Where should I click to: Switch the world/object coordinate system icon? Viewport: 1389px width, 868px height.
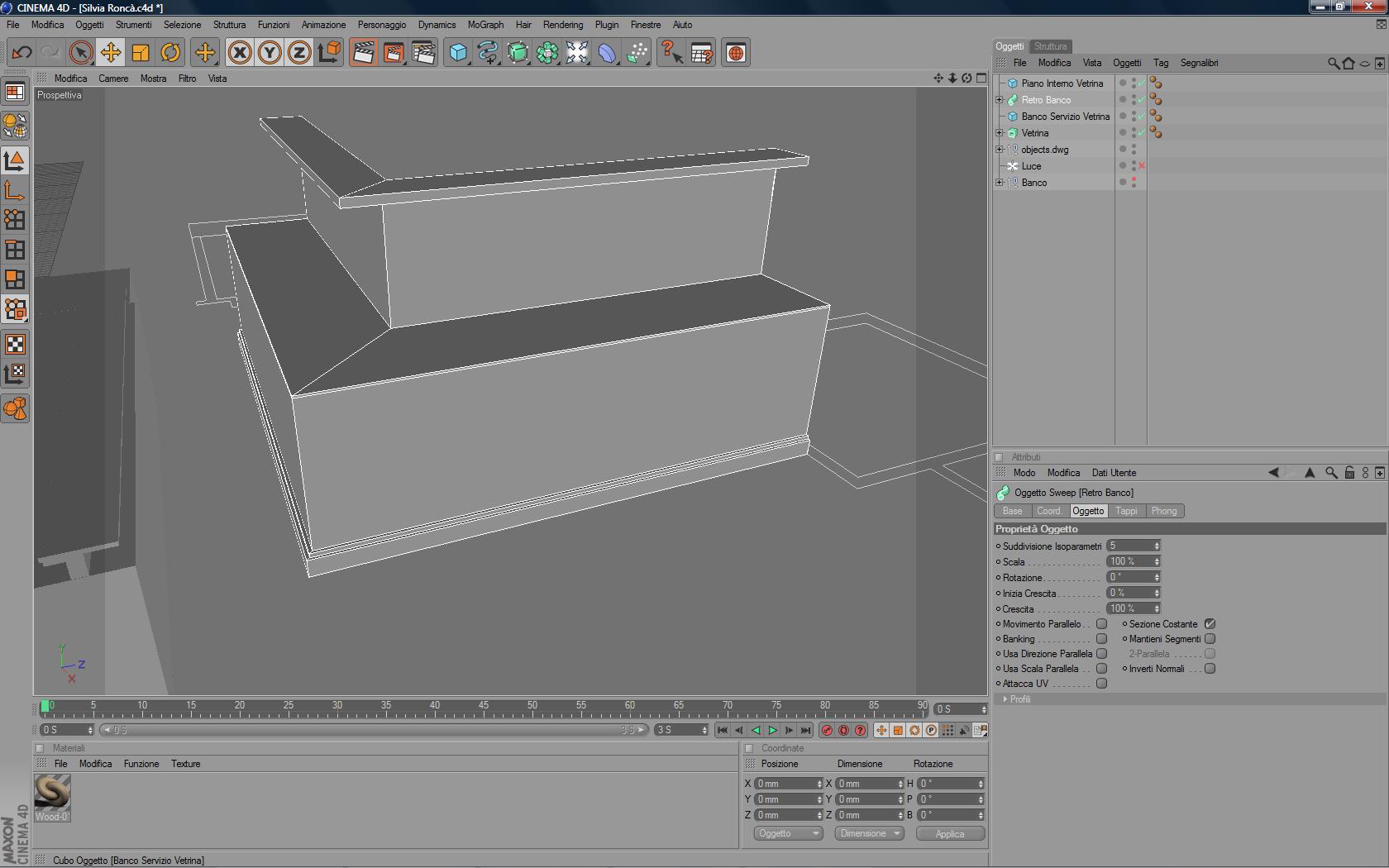pyautogui.click(x=329, y=53)
